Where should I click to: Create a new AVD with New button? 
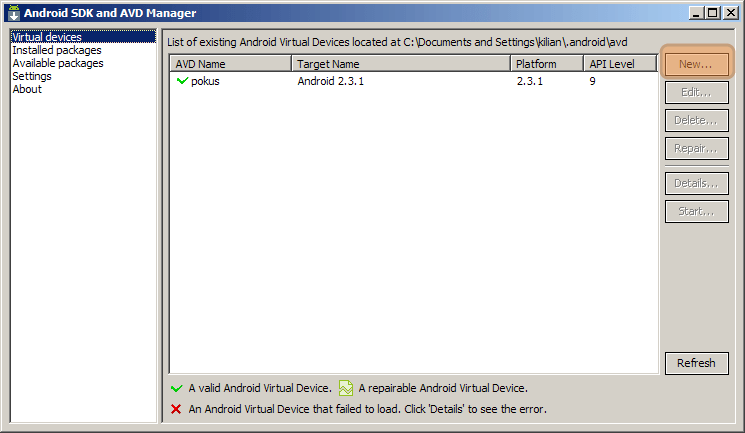pyautogui.click(x=697, y=64)
